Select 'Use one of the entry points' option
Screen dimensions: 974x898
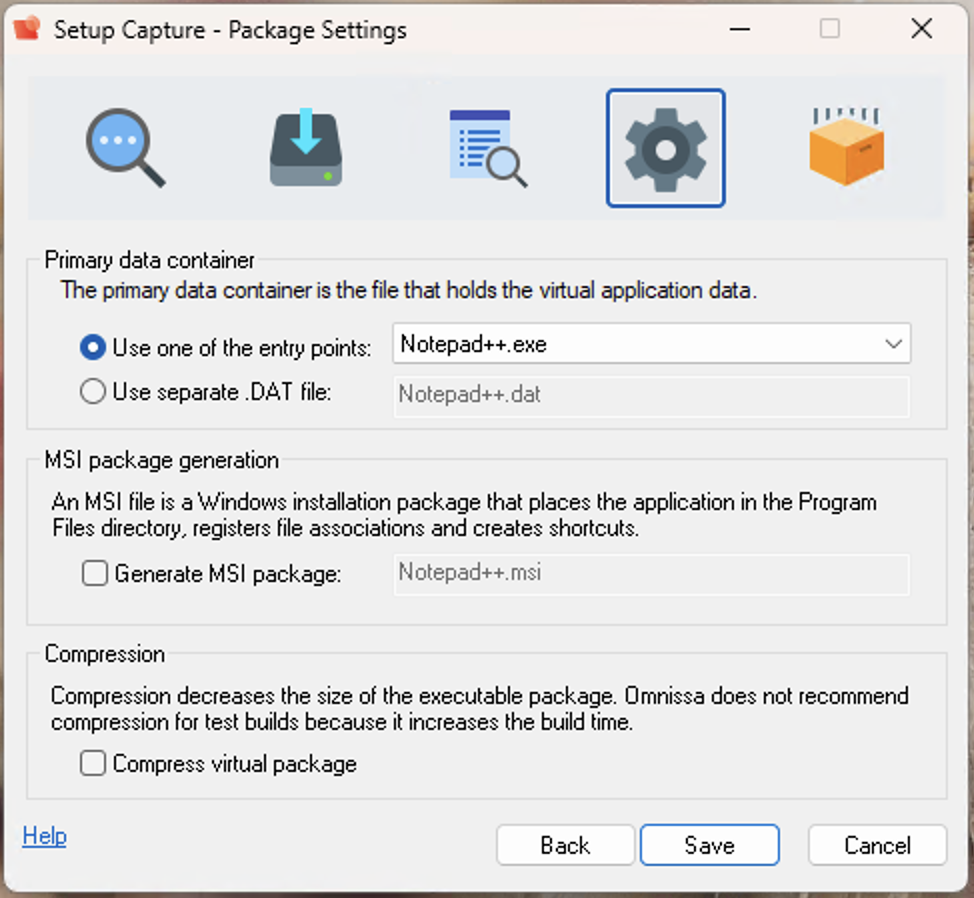click(92, 347)
